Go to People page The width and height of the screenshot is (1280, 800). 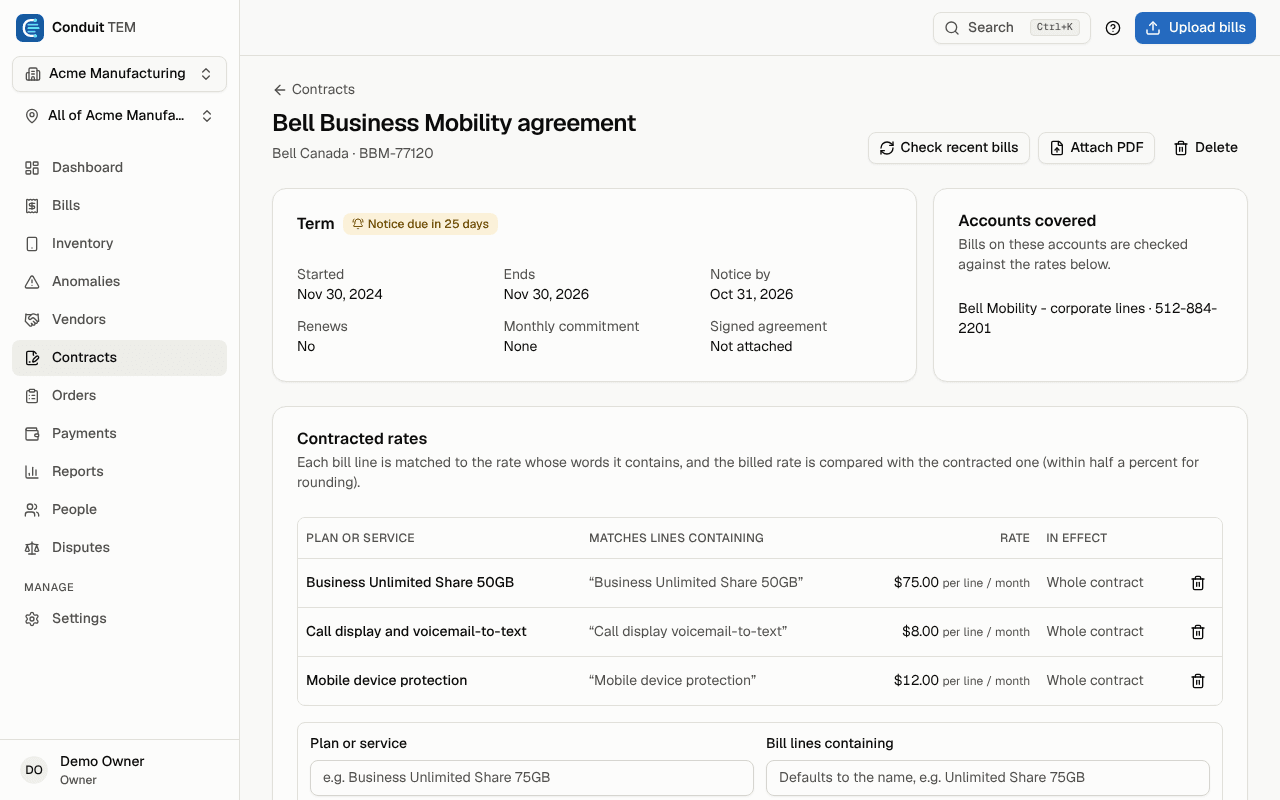pos(120,510)
